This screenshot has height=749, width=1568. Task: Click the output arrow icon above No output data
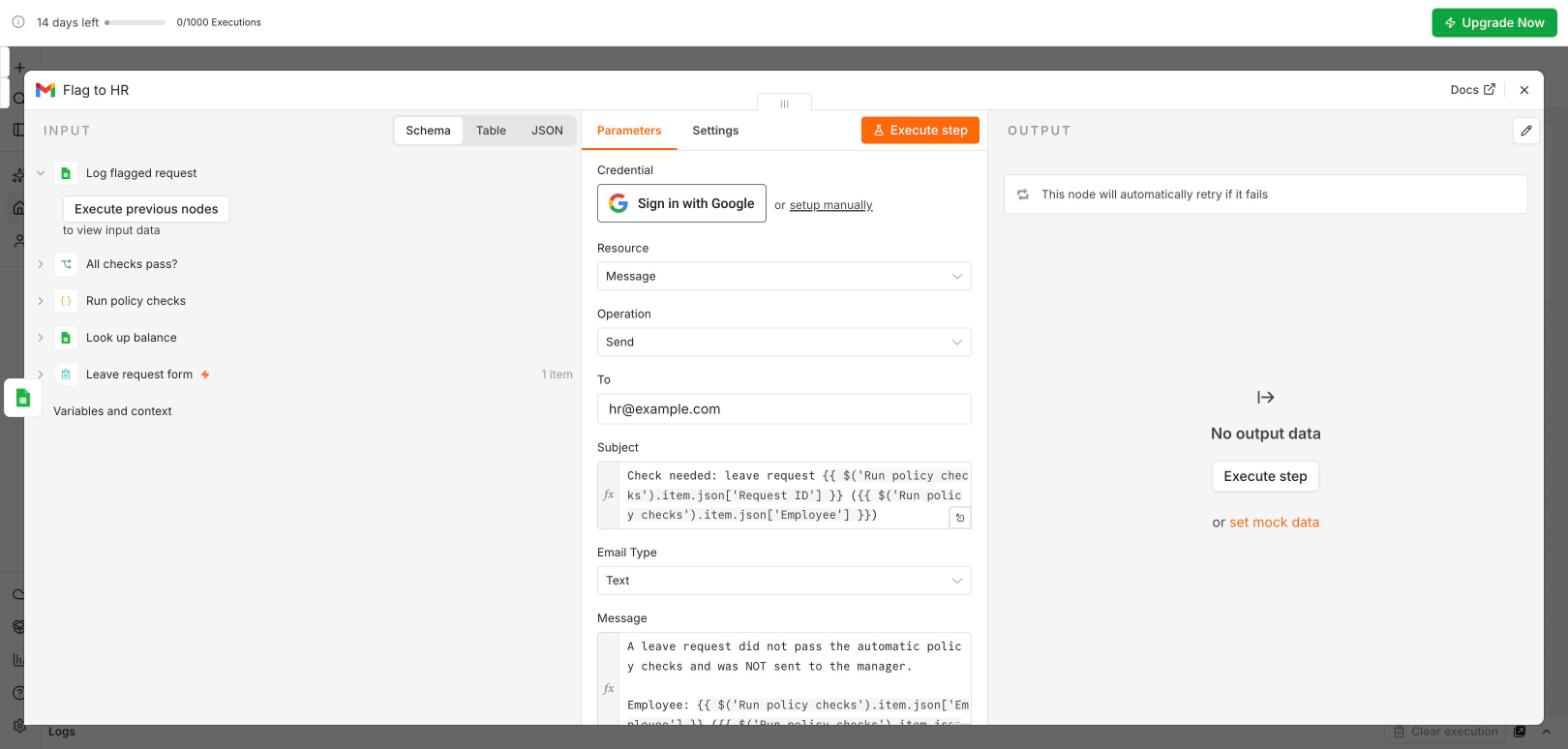pyautogui.click(x=1265, y=398)
